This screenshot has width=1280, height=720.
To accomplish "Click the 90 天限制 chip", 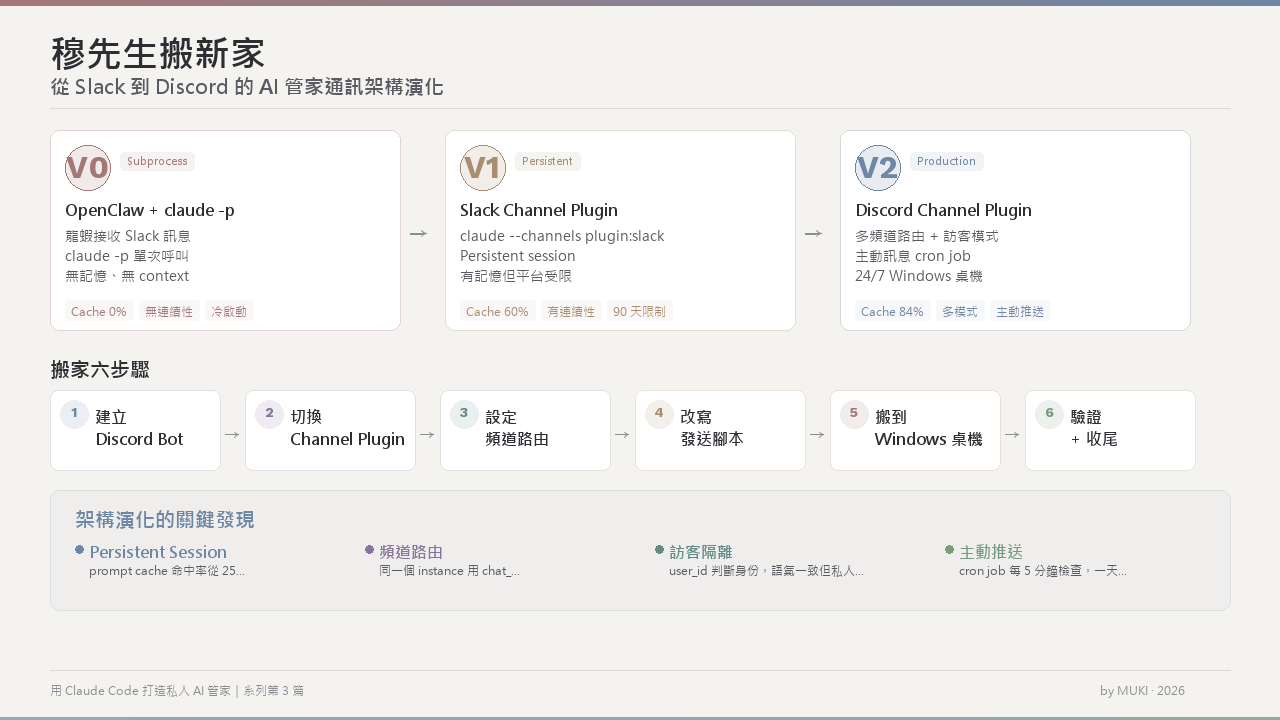I will tap(639, 311).
